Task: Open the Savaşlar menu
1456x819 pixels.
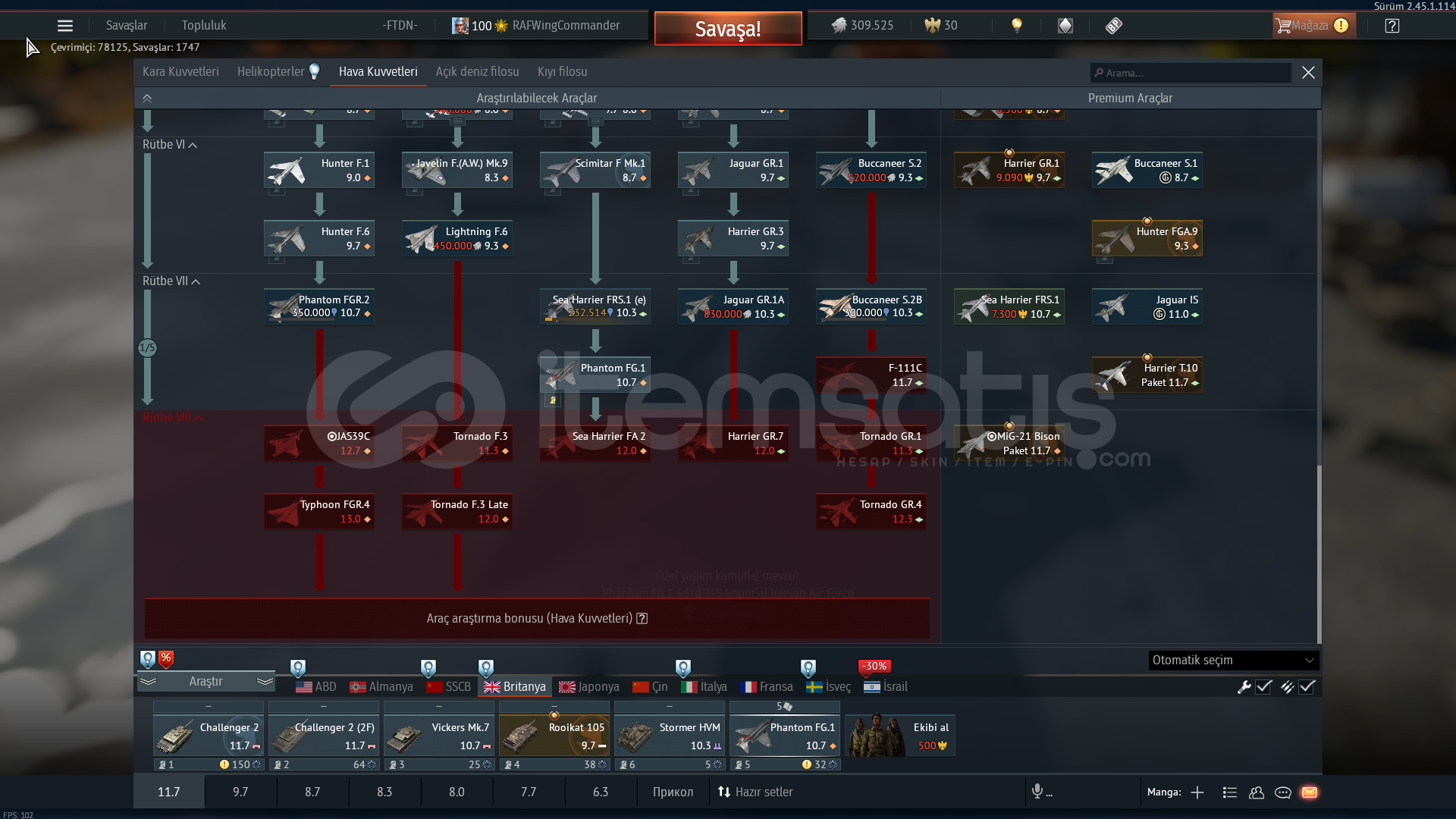Action: point(127,26)
